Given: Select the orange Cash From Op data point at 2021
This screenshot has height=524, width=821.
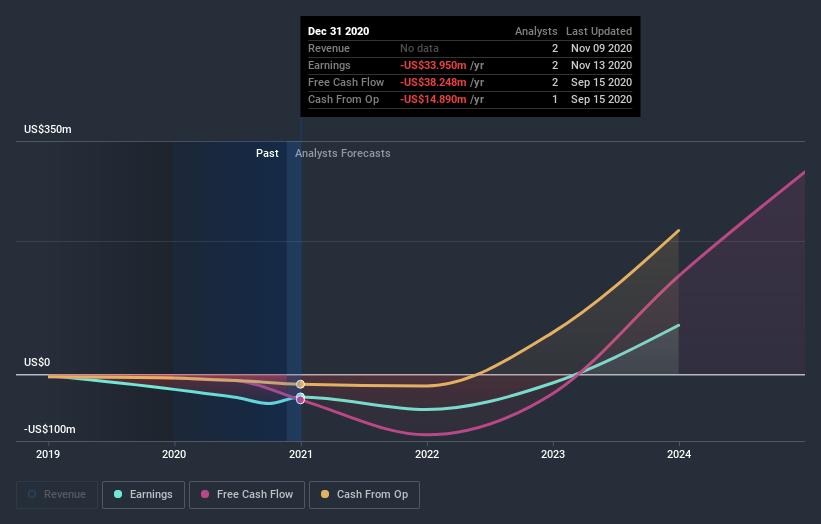Looking at the screenshot, I should coord(301,385).
